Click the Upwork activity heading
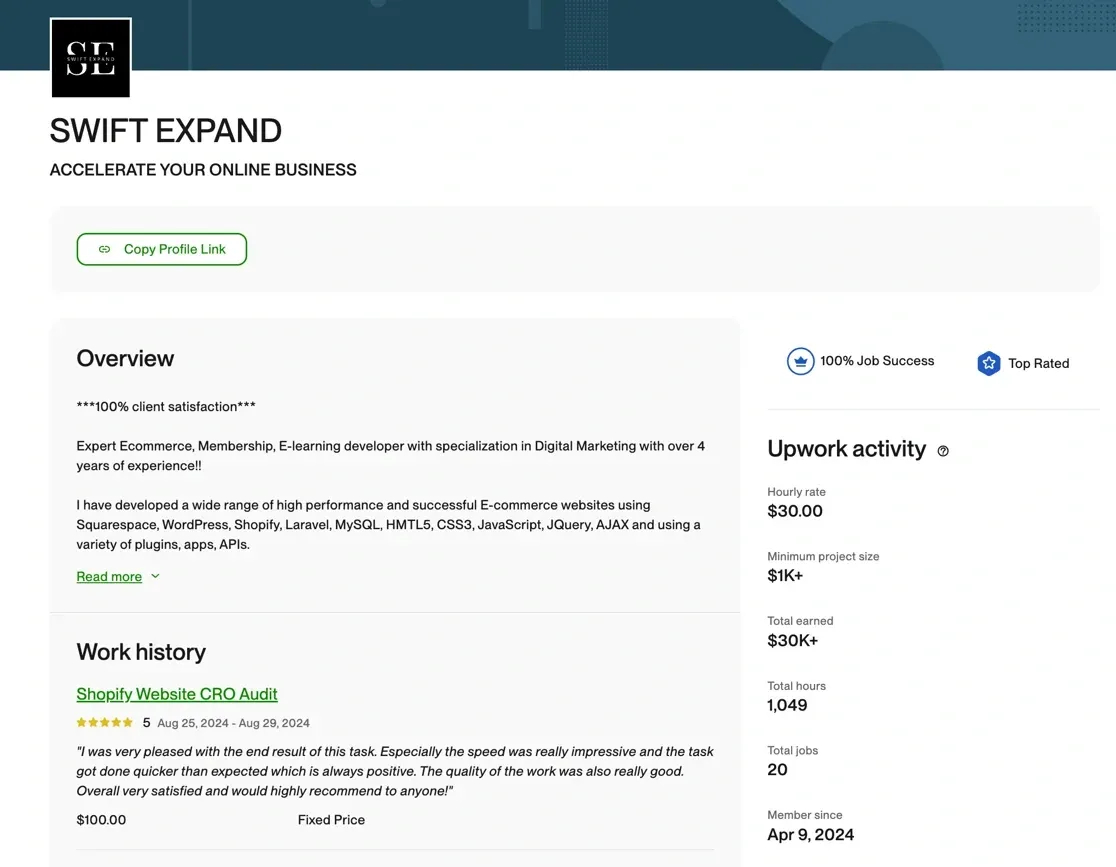Viewport: 1116px width, 867px height. pyautogui.click(x=846, y=449)
